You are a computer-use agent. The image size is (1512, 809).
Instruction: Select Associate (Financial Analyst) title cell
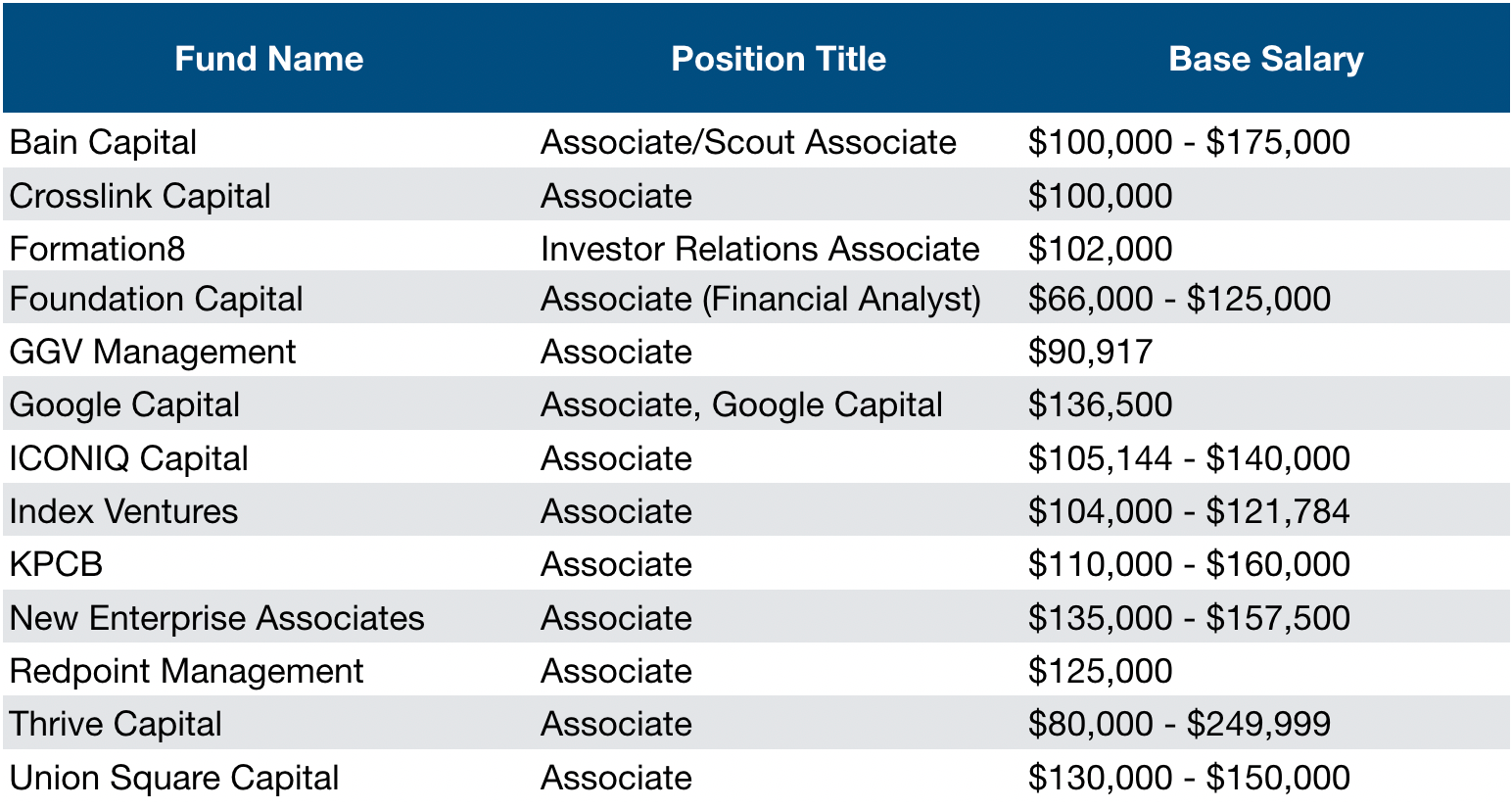coord(761,299)
